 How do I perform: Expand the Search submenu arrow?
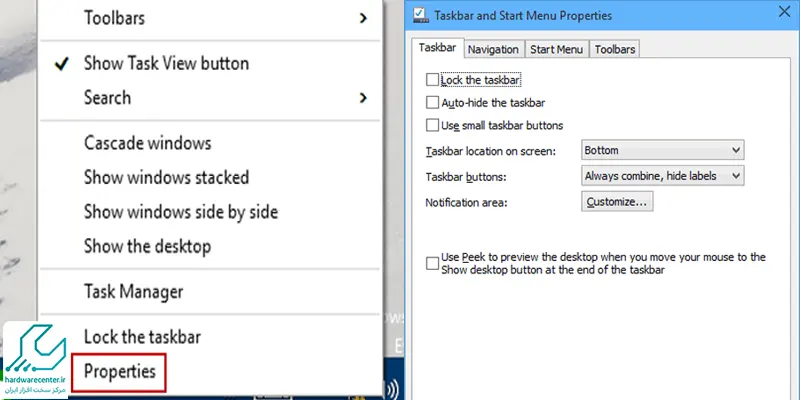[x=363, y=97]
